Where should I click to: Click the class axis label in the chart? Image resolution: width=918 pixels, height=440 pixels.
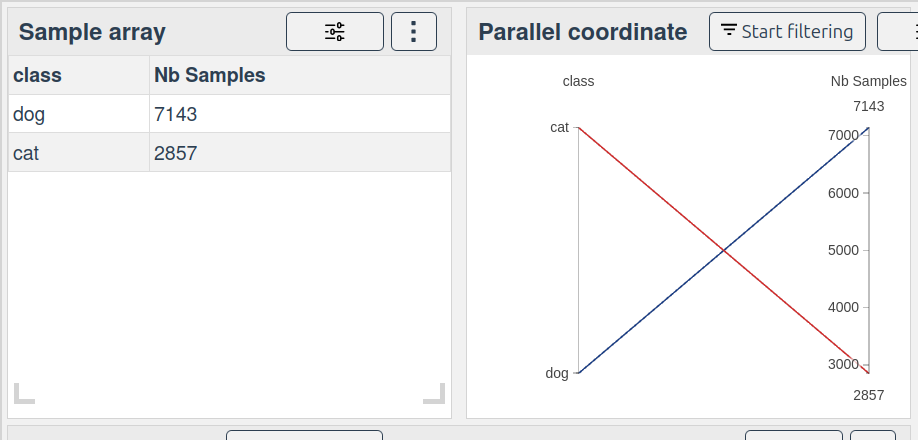pyautogui.click(x=578, y=81)
